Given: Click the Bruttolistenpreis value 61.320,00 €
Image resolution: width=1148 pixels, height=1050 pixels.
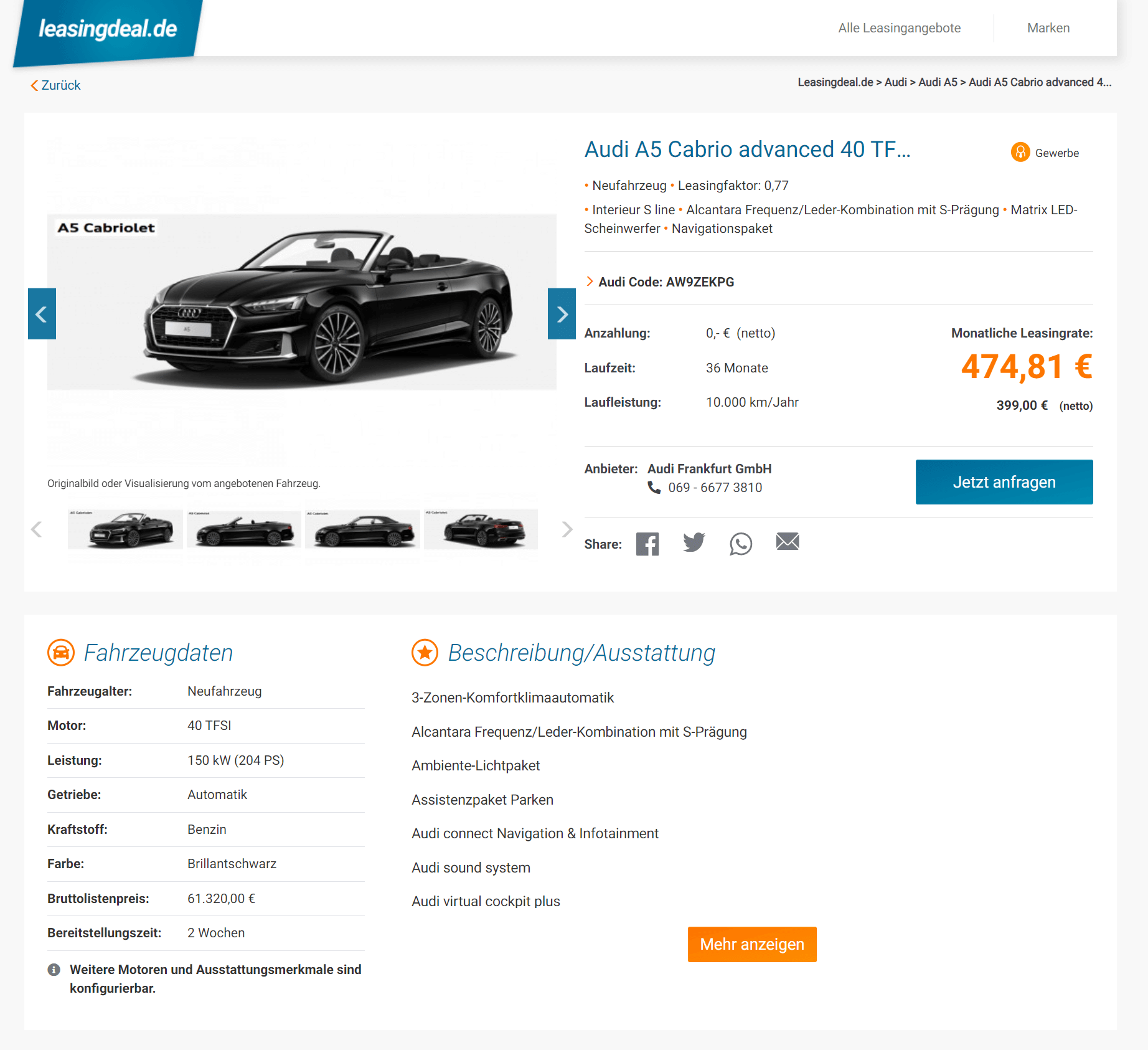Looking at the screenshot, I should [x=222, y=899].
